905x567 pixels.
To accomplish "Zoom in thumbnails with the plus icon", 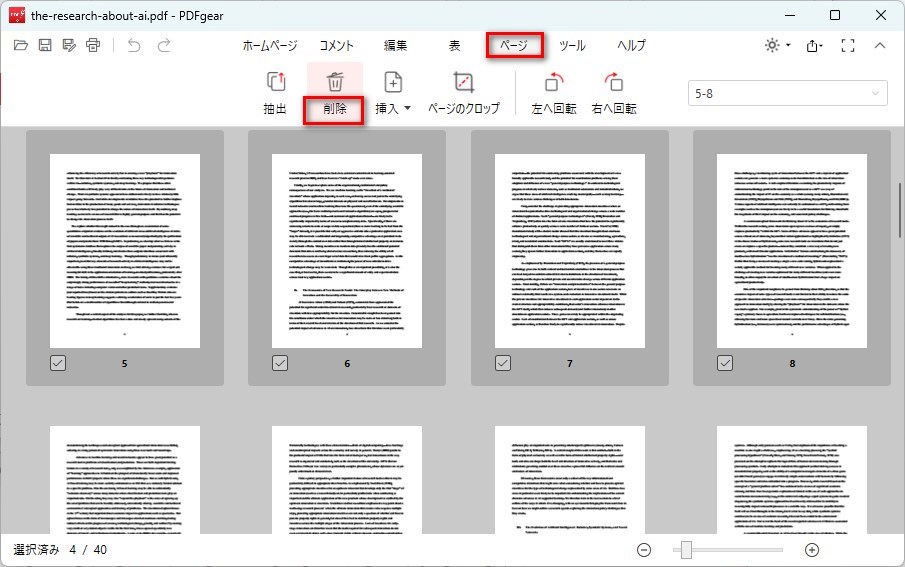I will pyautogui.click(x=811, y=550).
